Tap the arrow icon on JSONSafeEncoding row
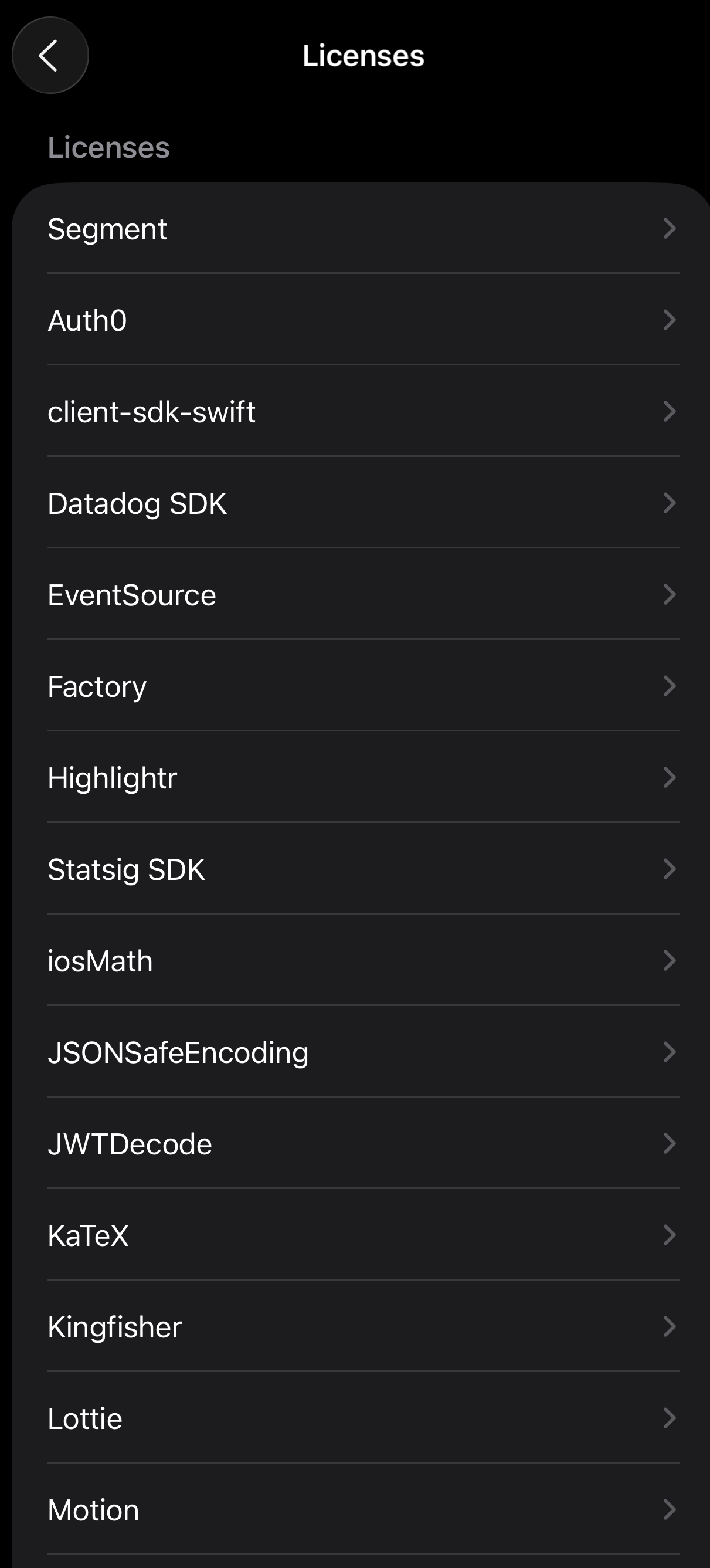The image size is (710, 1568). [668, 1052]
